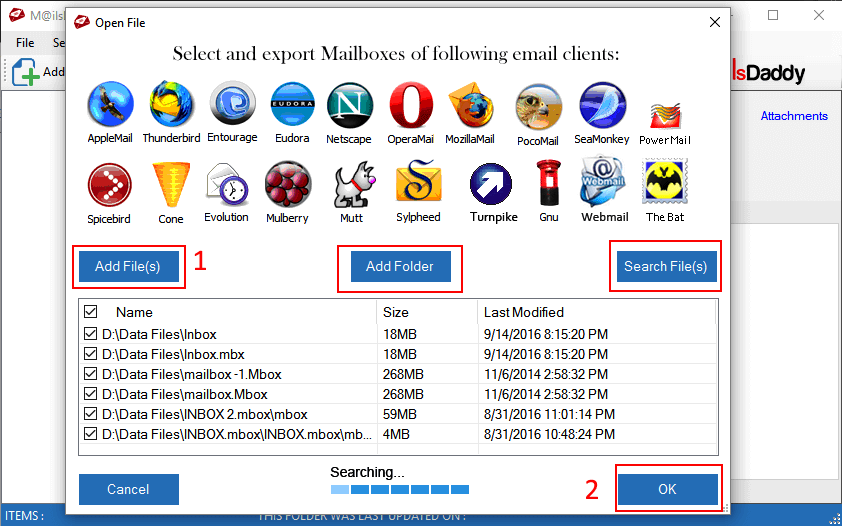Click the Searching progress bar
The image size is (842, 526).
pyautogui.click(x=400, y=490)
